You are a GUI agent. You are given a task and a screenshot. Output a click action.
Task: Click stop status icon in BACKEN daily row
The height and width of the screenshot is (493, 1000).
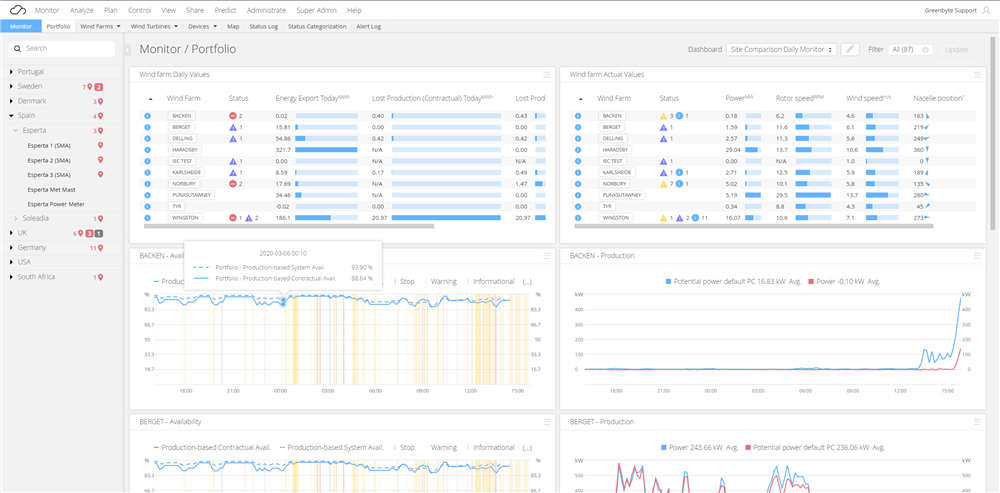tap(233, 116)
